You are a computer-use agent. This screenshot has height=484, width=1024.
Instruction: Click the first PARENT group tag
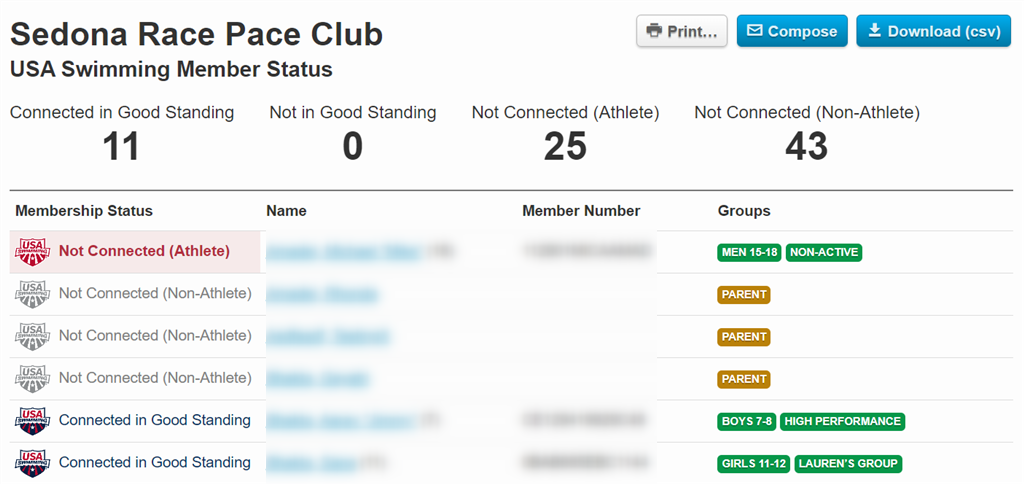pos(744,295)
